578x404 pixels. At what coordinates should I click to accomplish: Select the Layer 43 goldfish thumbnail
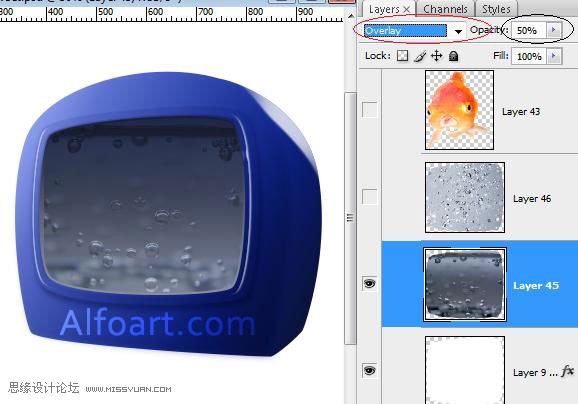point(459,110)
